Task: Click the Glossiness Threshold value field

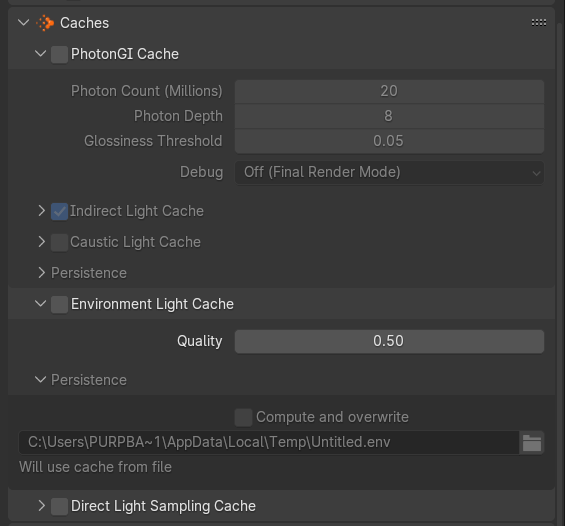Action: 389,141
